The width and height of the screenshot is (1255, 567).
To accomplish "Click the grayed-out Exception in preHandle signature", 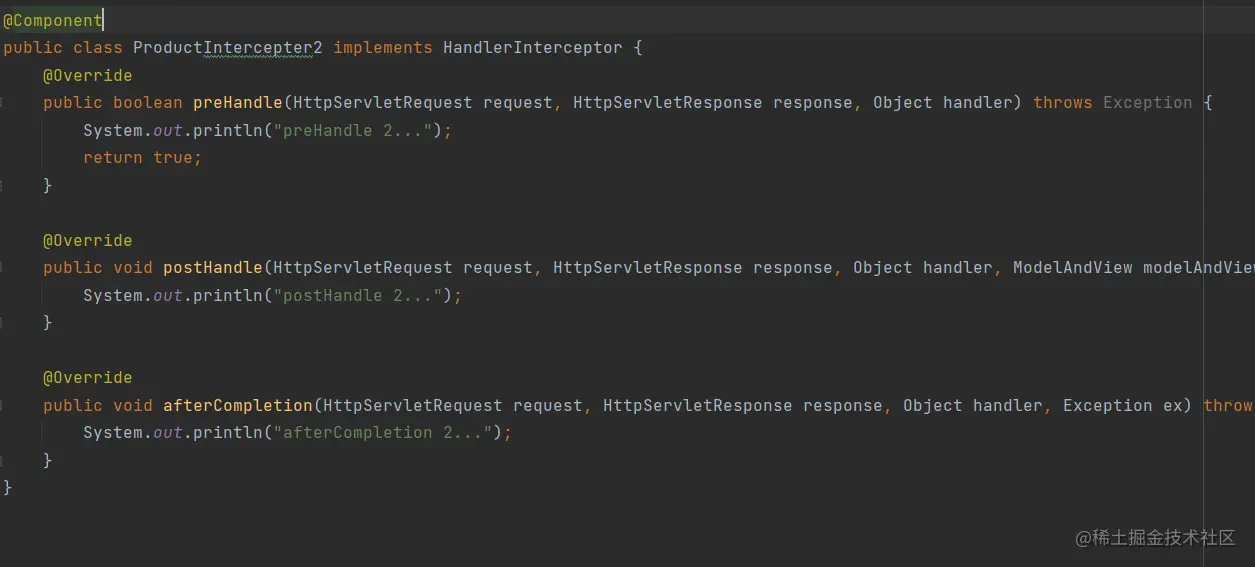I will [x=1147, y=103].
